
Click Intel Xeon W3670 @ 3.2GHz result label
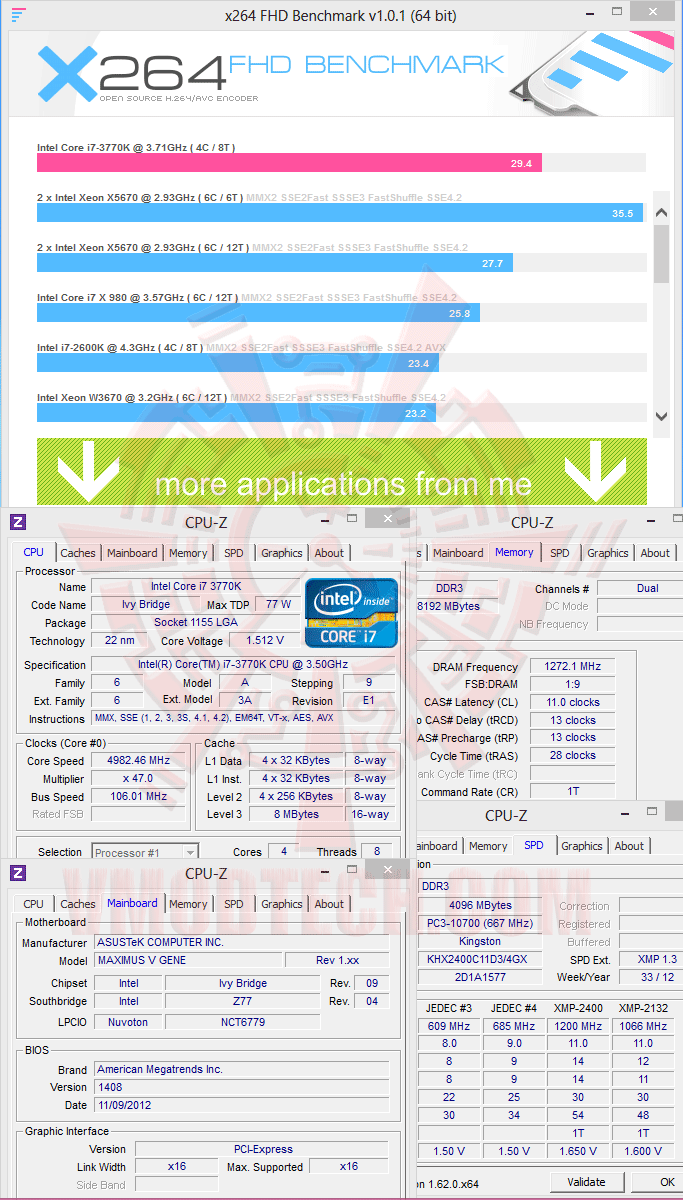[x=132, y=397]
